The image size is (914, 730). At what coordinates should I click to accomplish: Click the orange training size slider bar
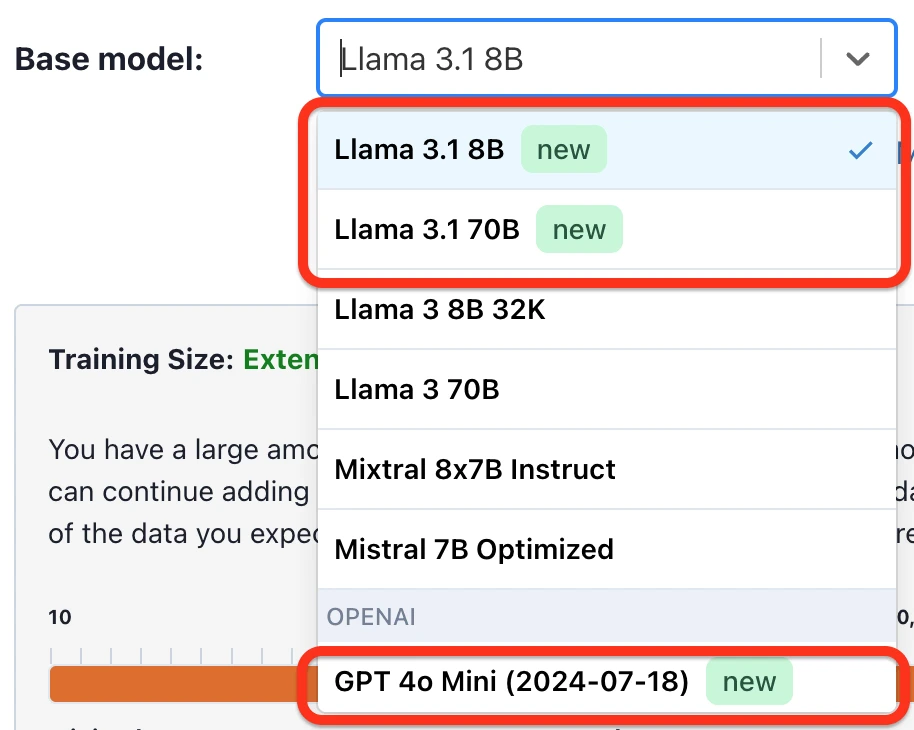[180, 684]
